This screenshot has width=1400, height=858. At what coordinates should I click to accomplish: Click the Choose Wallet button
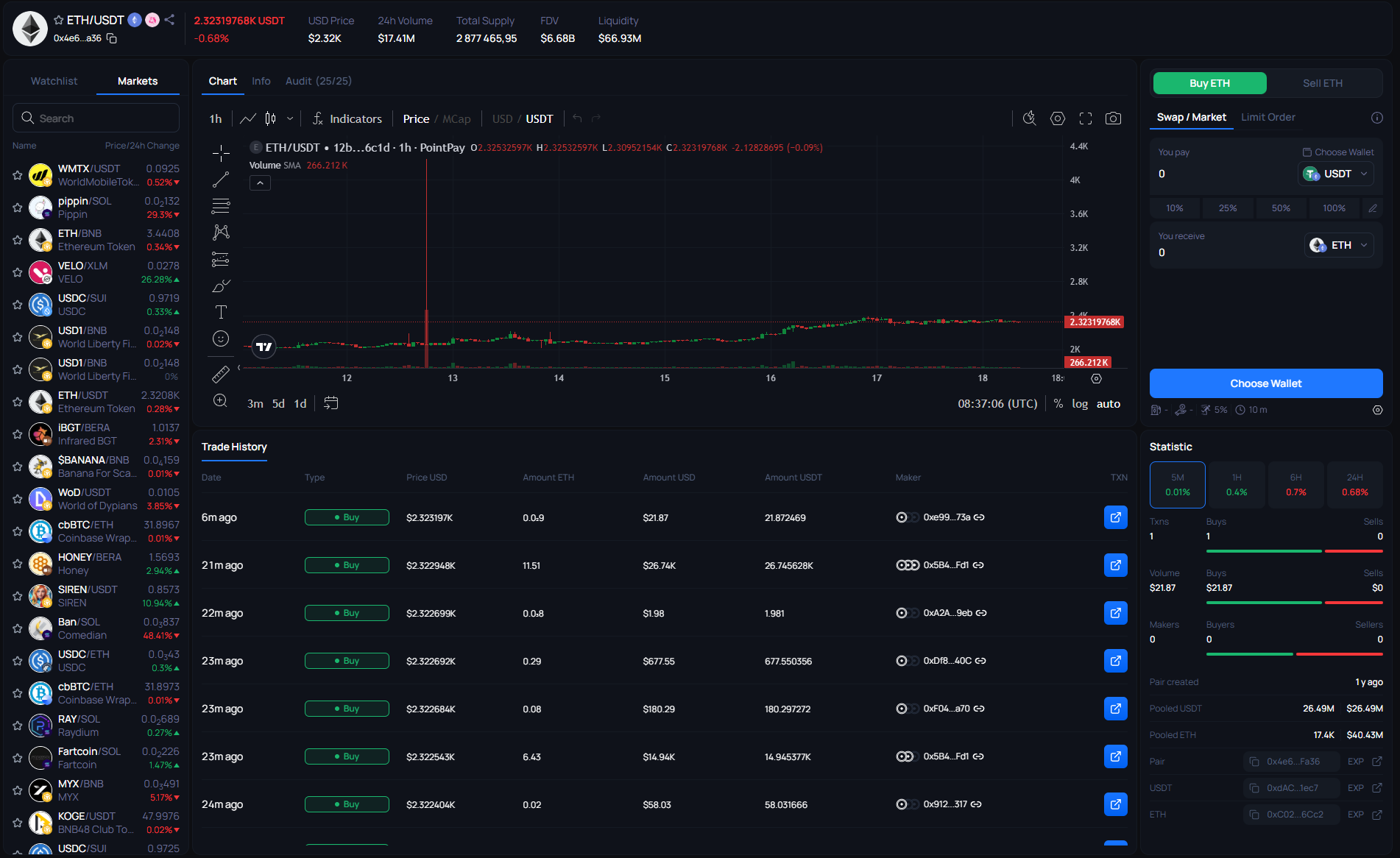pos(1265,383)
